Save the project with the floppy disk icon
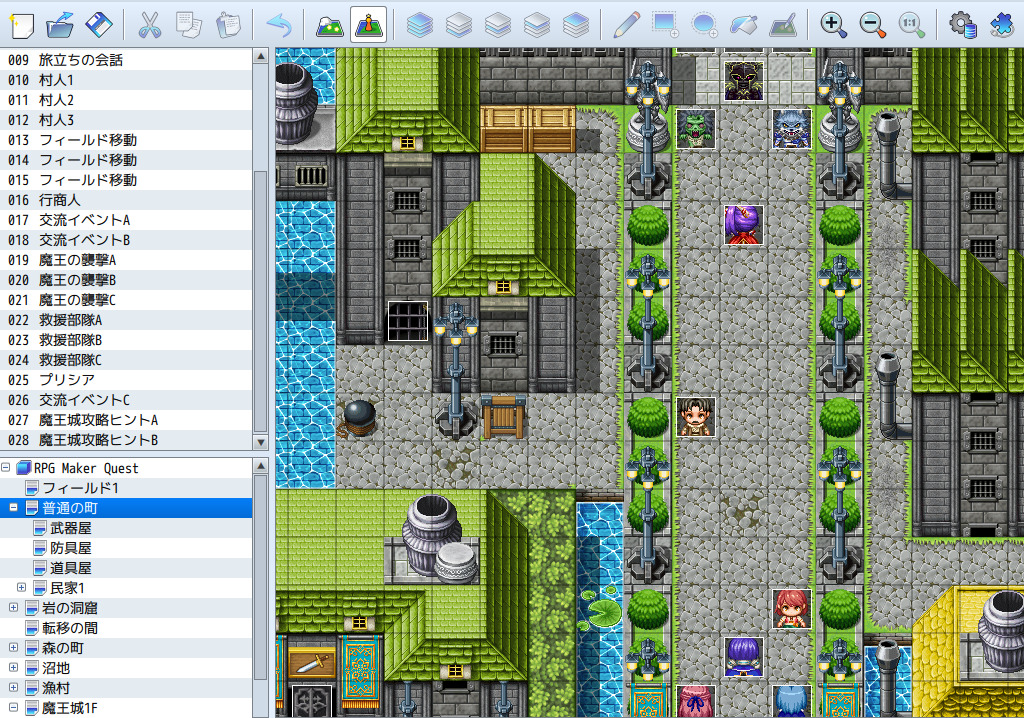The height and width of the screenshot is (718, 1024). click(x=98, y=24)
